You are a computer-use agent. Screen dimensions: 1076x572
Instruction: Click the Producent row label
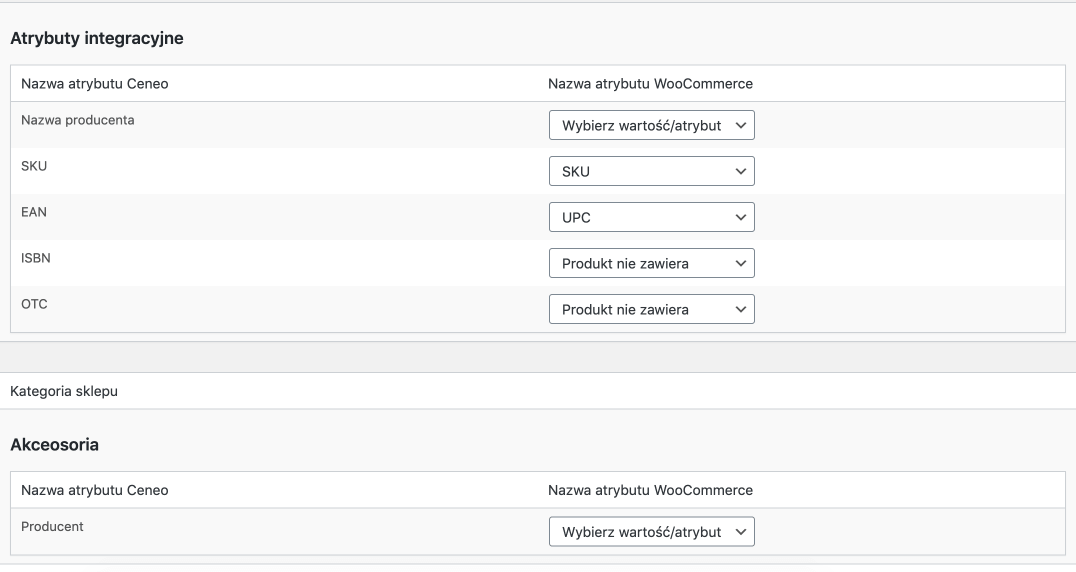(52, 527)
